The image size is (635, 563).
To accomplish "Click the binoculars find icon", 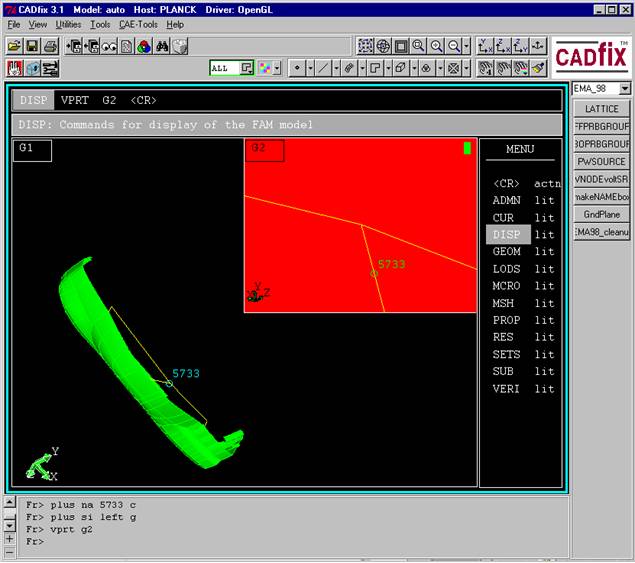I will (x=162, y=46).
